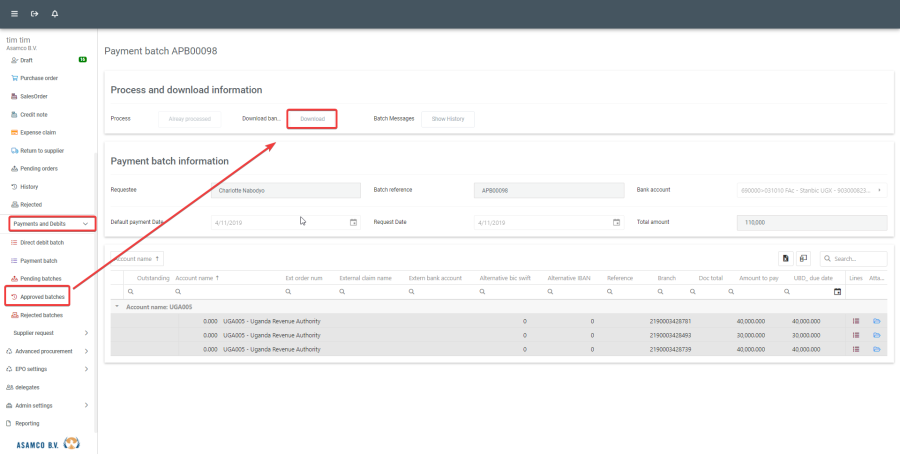The image size is (900, 454).
Task: Click the export to Excel icon
Action: pyautogui.click(x=786, y=259)
